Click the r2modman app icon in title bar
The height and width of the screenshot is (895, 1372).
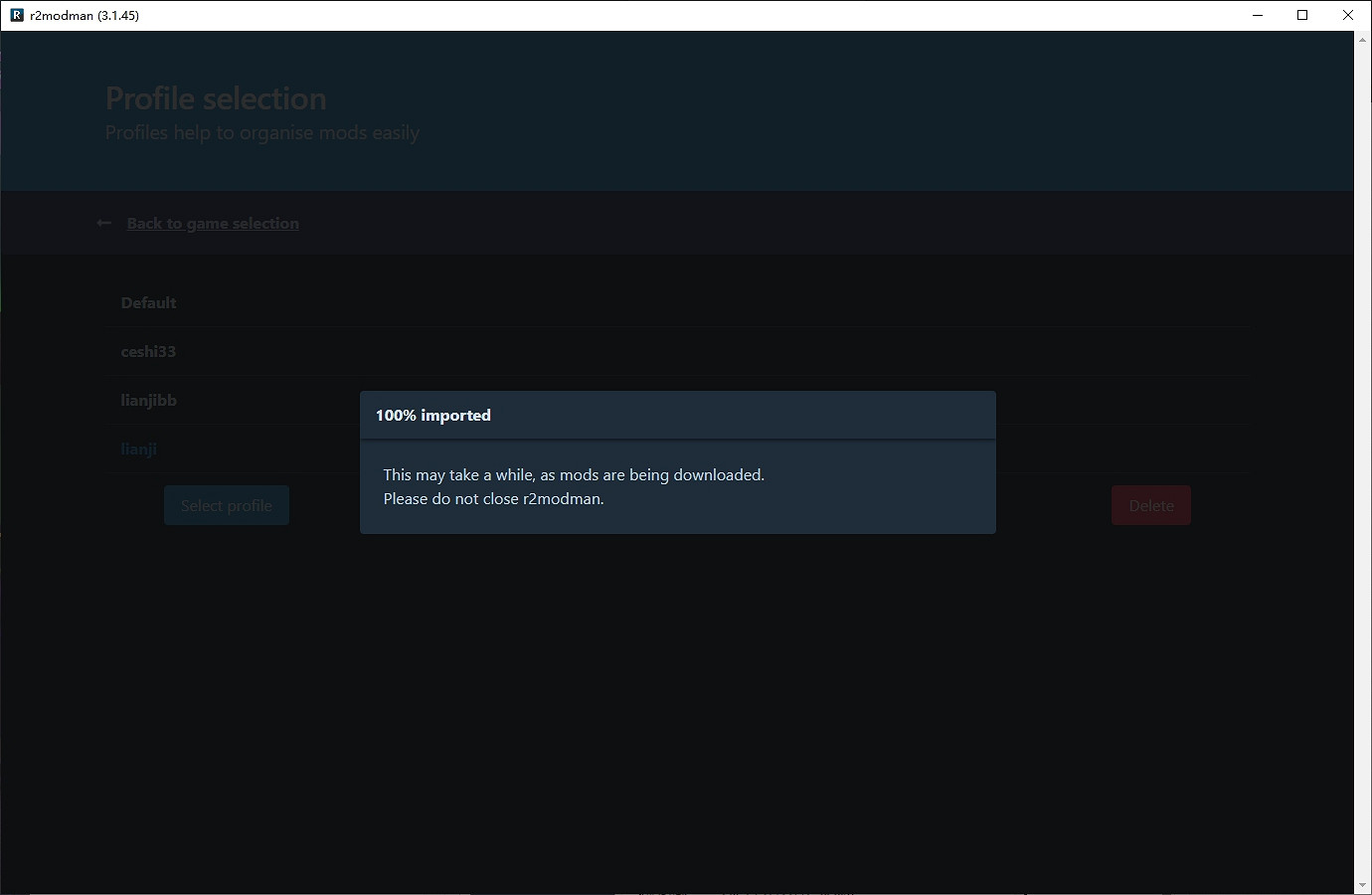point(16,15)
